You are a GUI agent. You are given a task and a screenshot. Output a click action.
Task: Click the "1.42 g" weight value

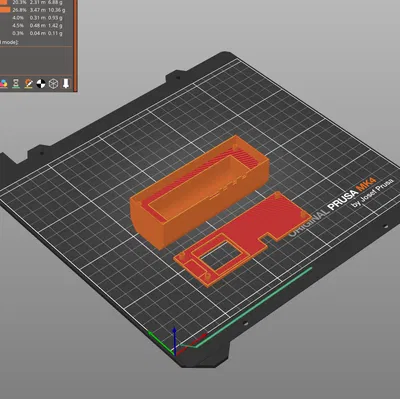coord(55,25)
